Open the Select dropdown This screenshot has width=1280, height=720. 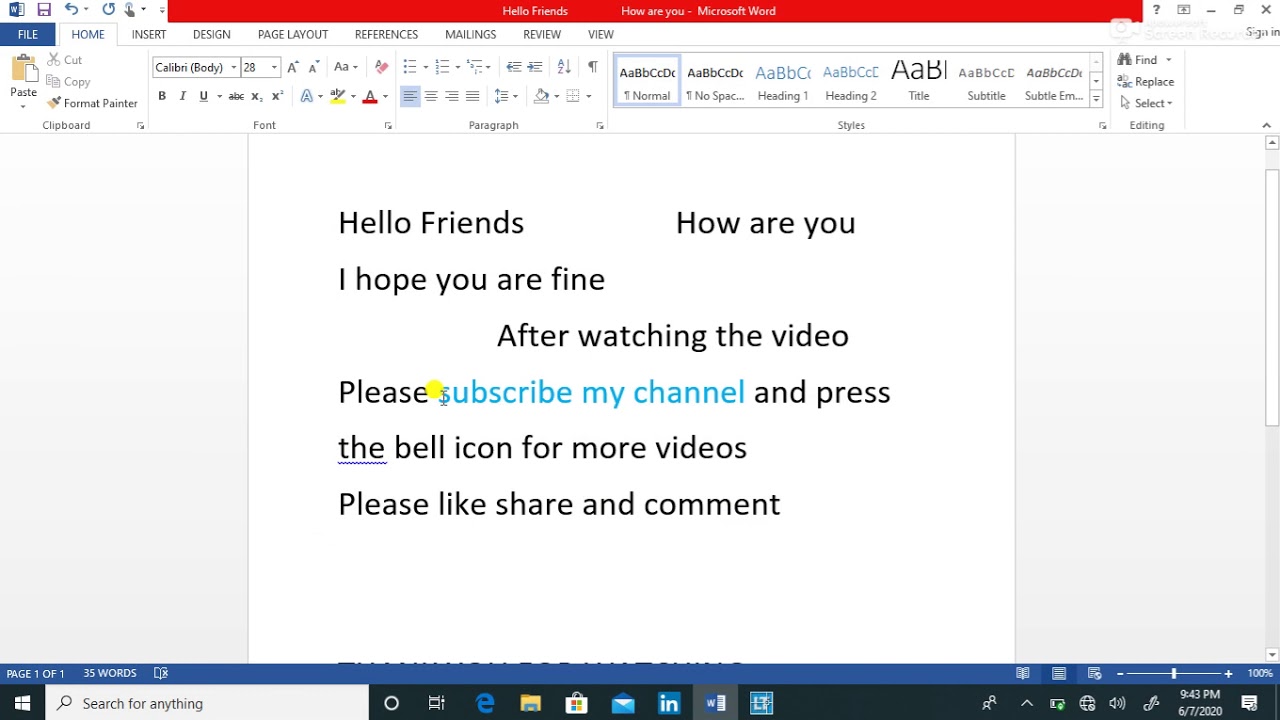pos(1146,103)
